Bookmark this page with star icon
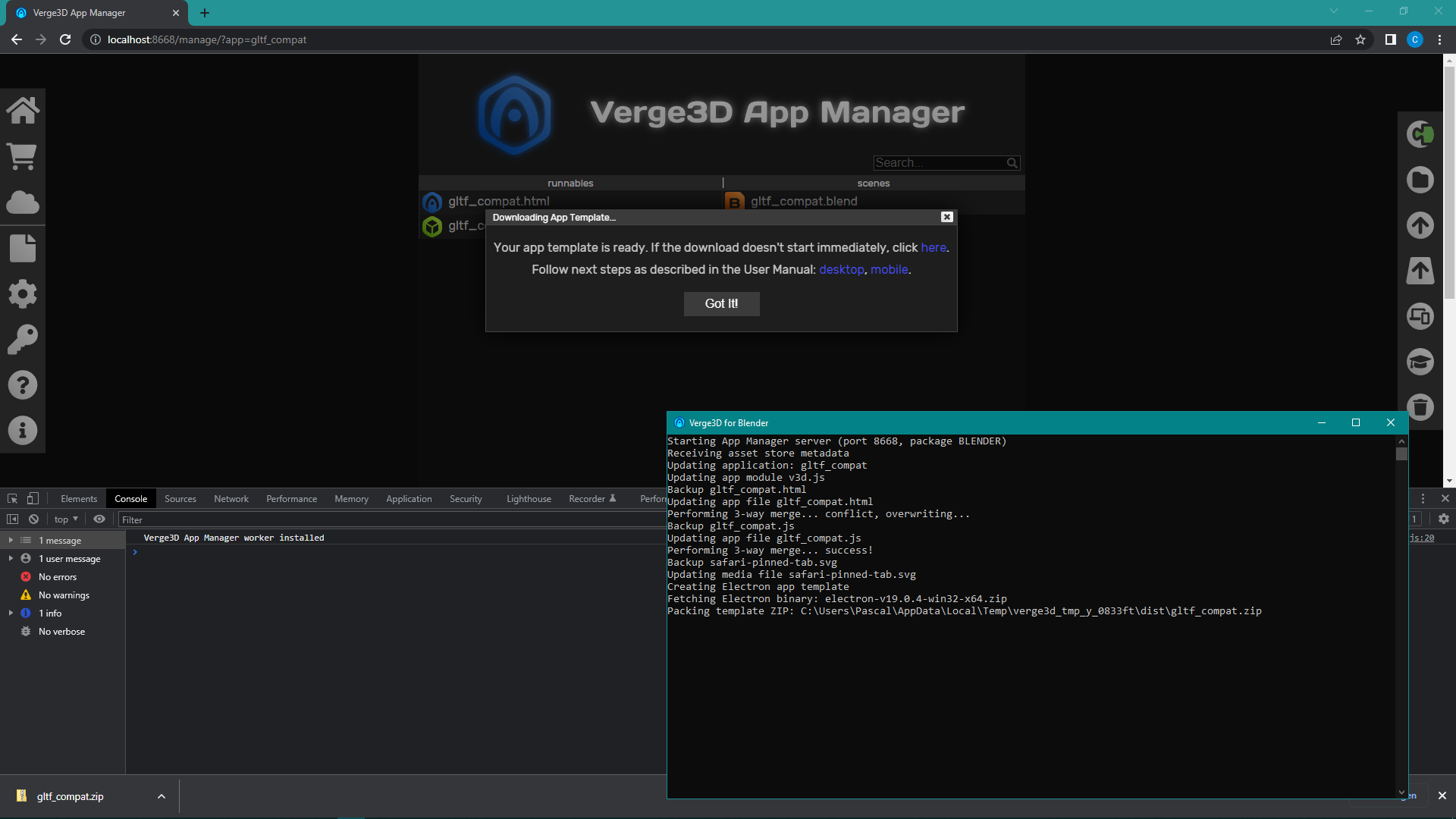Image resolution: width=1456 pixels, height=819 pixels. coord(1360,39)
